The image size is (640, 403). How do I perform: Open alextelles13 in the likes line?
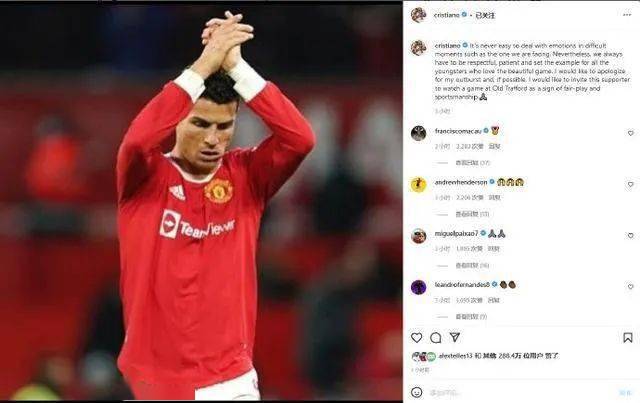coord(455,356)
